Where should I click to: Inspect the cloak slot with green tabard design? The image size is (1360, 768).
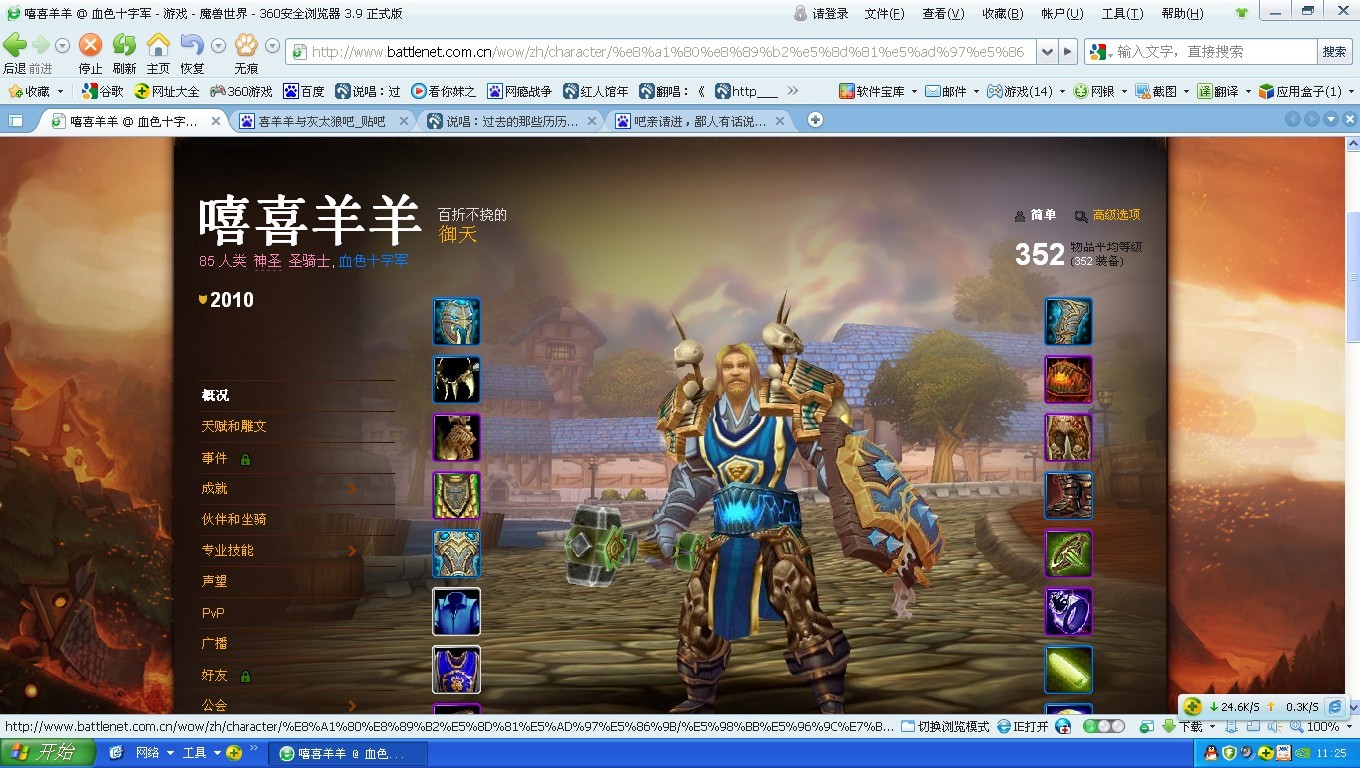click(456, 496)
